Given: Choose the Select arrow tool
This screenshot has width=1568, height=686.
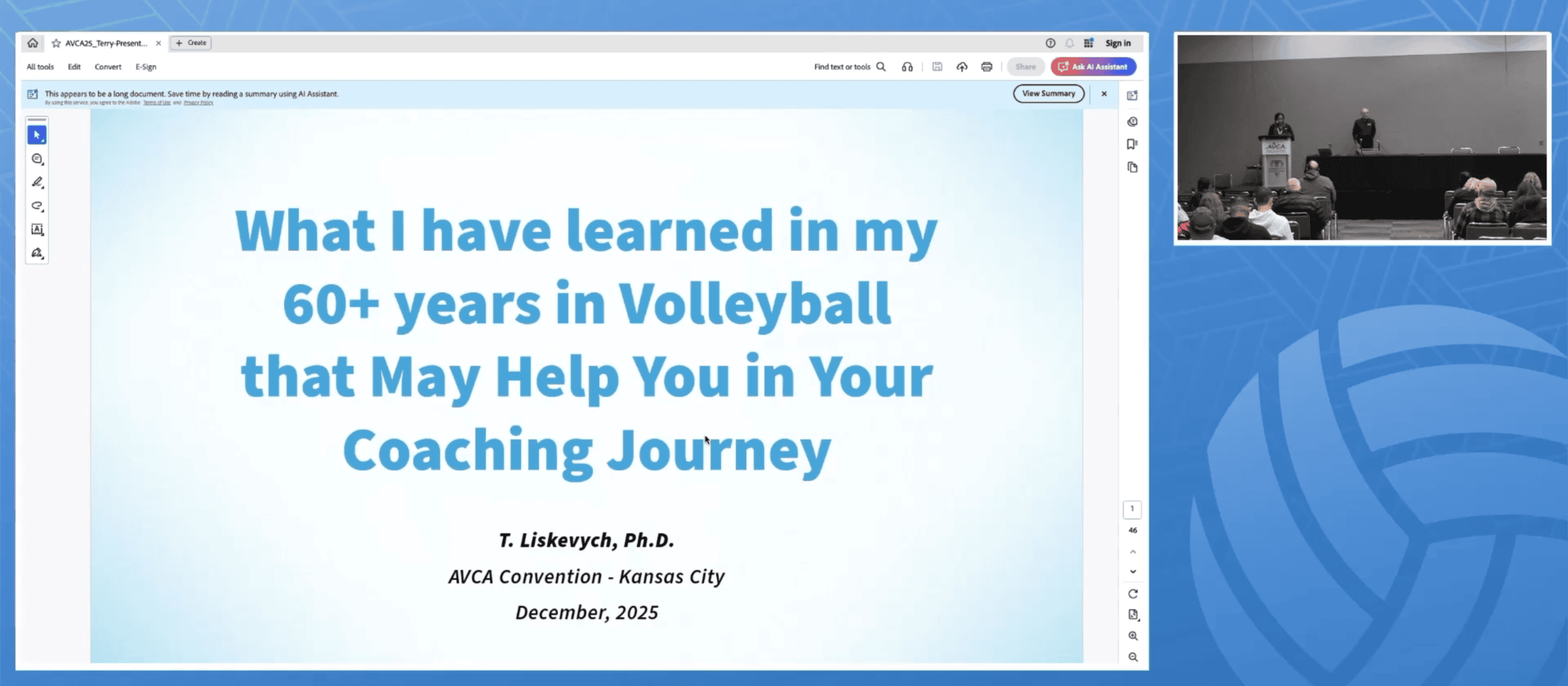Looking at the screenshot, I should tap(37, 135).
